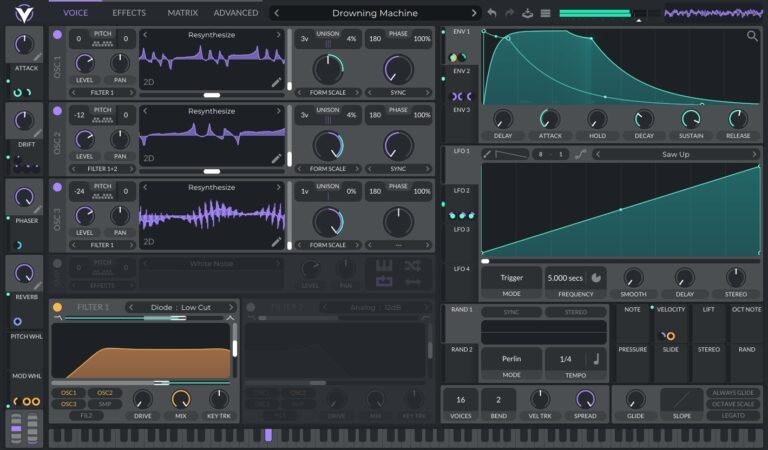This screenshot has height=450, width=768.
Task: Adjust the SPREAD knob
Action: tap(585, 400)
